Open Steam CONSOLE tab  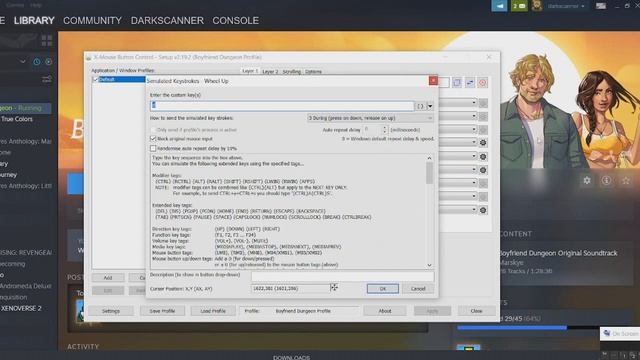pos(236,20)
